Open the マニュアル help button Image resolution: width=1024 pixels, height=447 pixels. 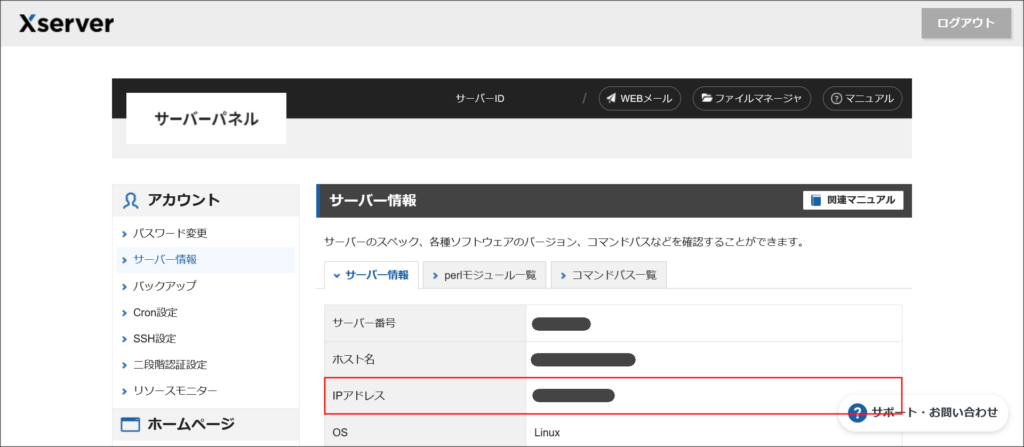point(862,98)
